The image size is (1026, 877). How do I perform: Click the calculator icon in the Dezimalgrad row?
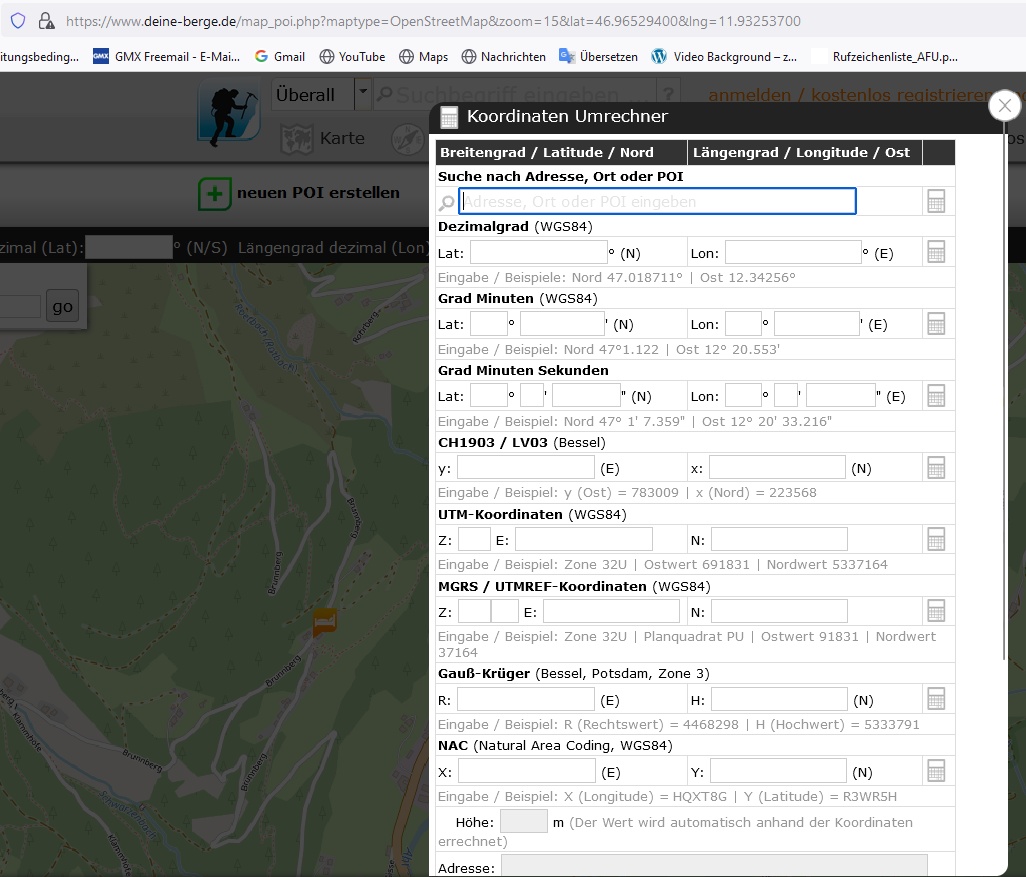(936, 252)
